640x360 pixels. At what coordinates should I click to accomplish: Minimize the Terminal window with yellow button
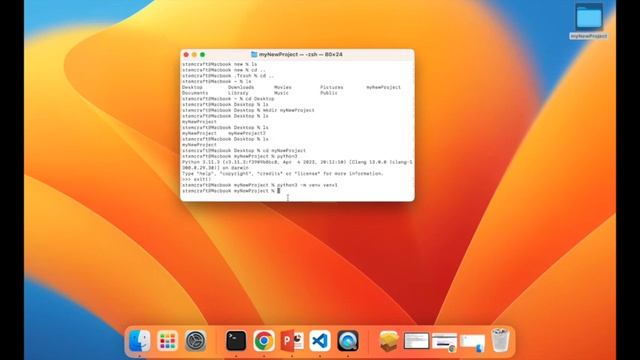point(194,54)
